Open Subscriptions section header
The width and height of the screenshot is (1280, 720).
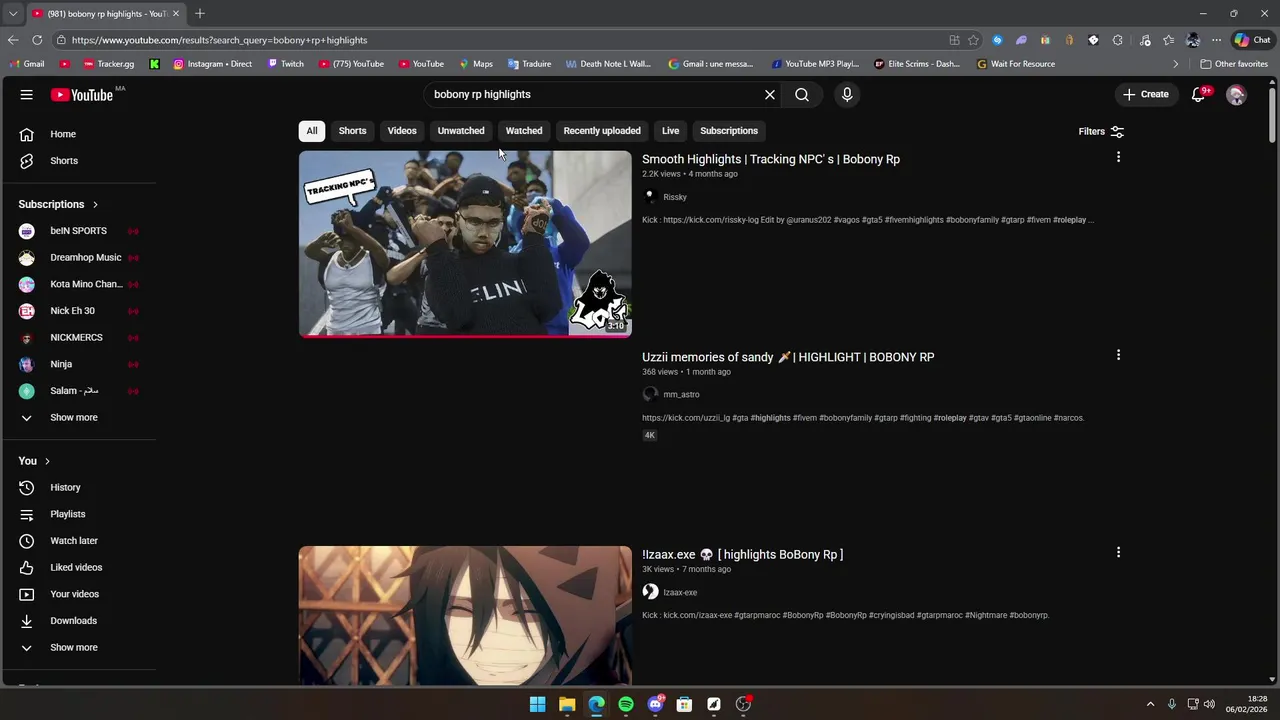click(x=58, y=204)
